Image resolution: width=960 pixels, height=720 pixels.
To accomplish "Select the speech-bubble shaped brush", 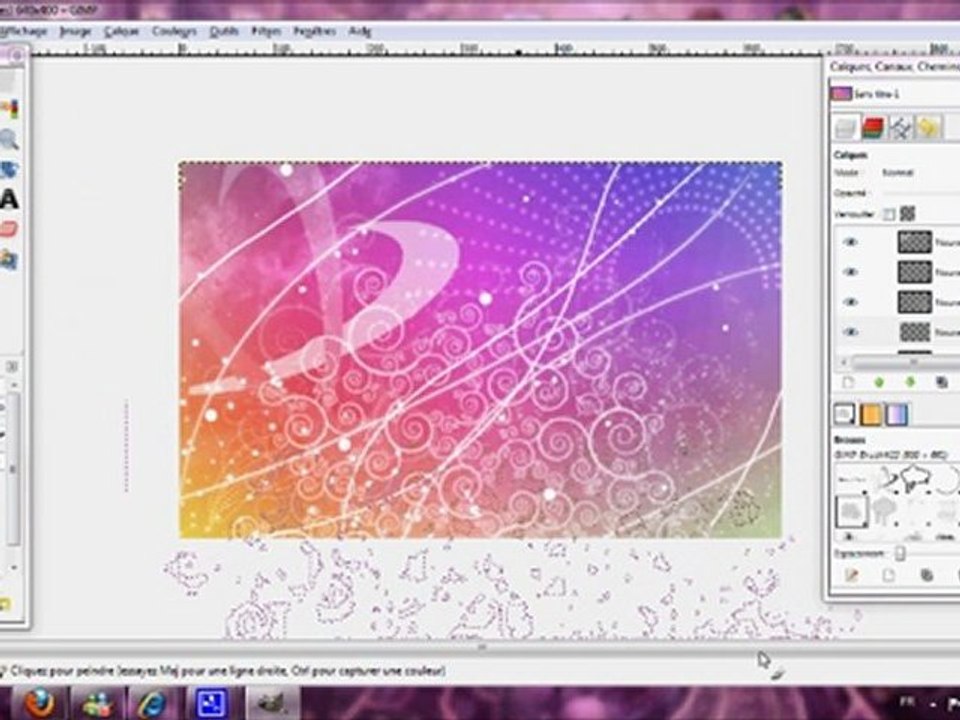I will (x=914, y=478).
